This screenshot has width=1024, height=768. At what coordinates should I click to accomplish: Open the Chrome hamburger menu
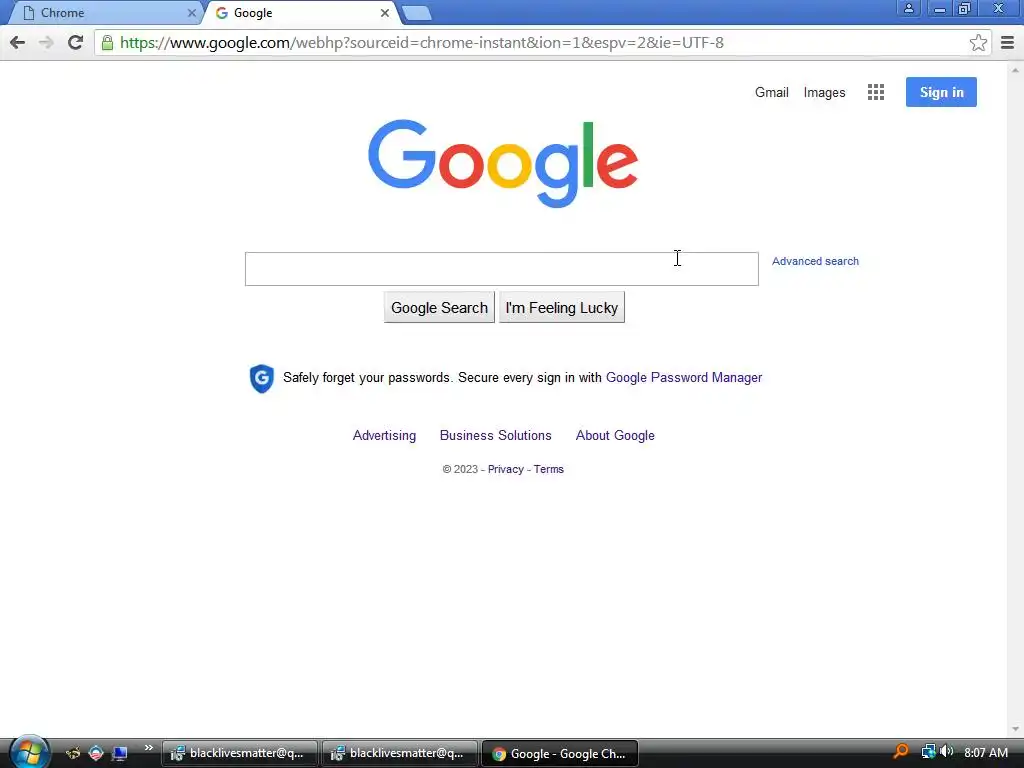[1007, 43]
